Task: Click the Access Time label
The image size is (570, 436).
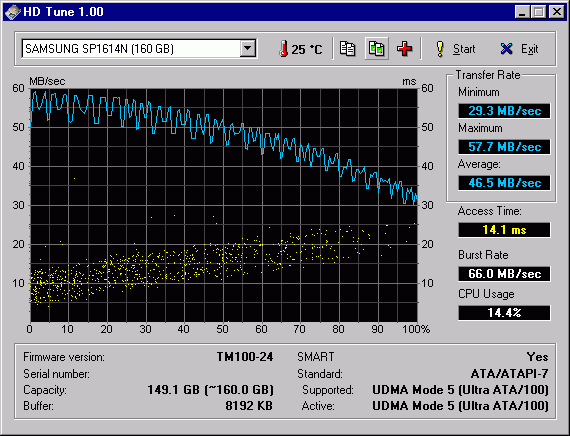Action: tap(489, 211)
